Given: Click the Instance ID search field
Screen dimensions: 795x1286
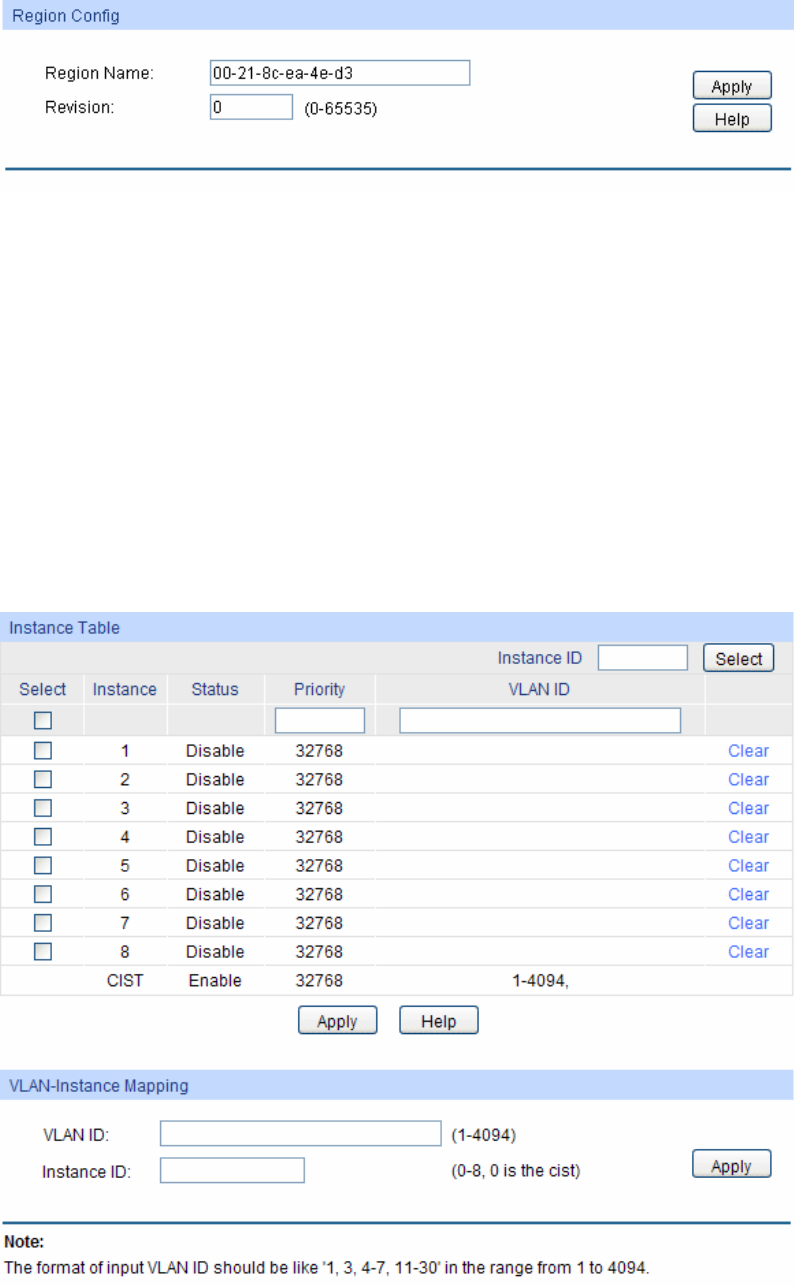Looking at the screenshot, I should click(x=642, y=658).
